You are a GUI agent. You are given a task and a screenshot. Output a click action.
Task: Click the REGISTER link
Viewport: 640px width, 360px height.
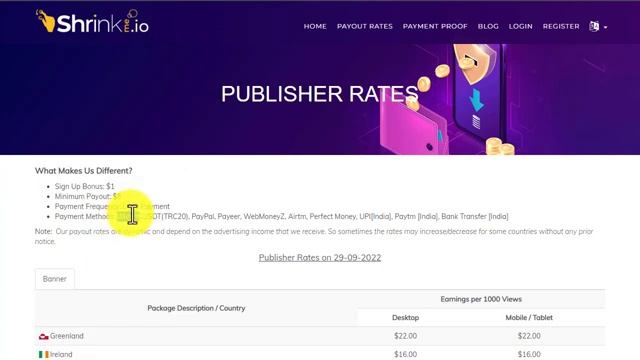[x=561, y=26]
